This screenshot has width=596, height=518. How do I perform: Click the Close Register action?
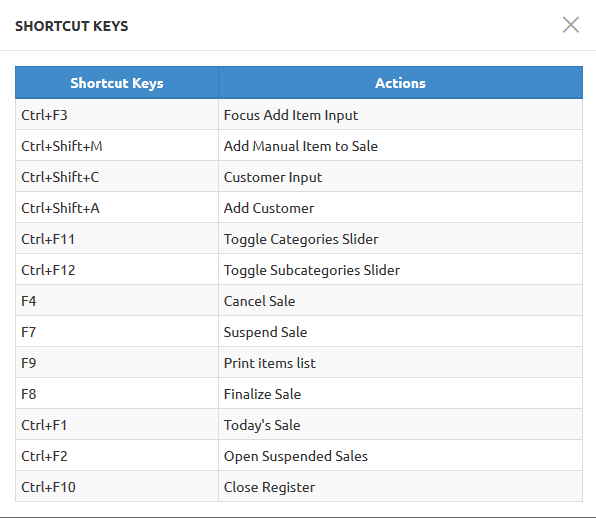(269, 488)
